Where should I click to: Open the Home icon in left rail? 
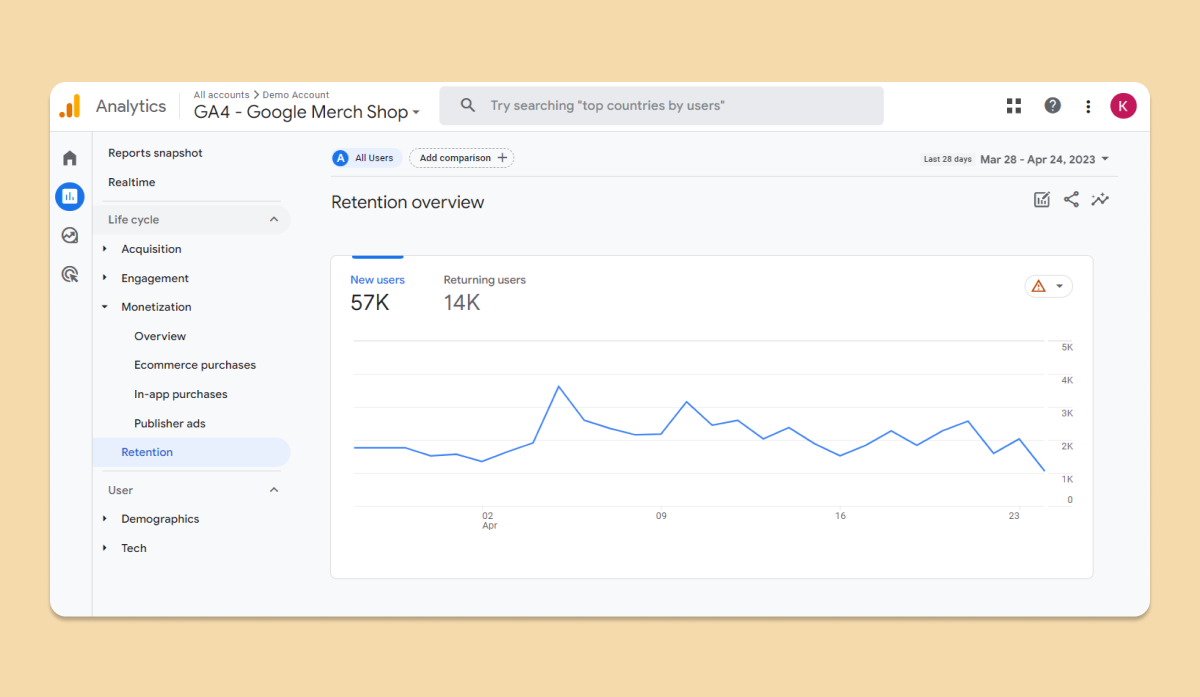(70, 158)
